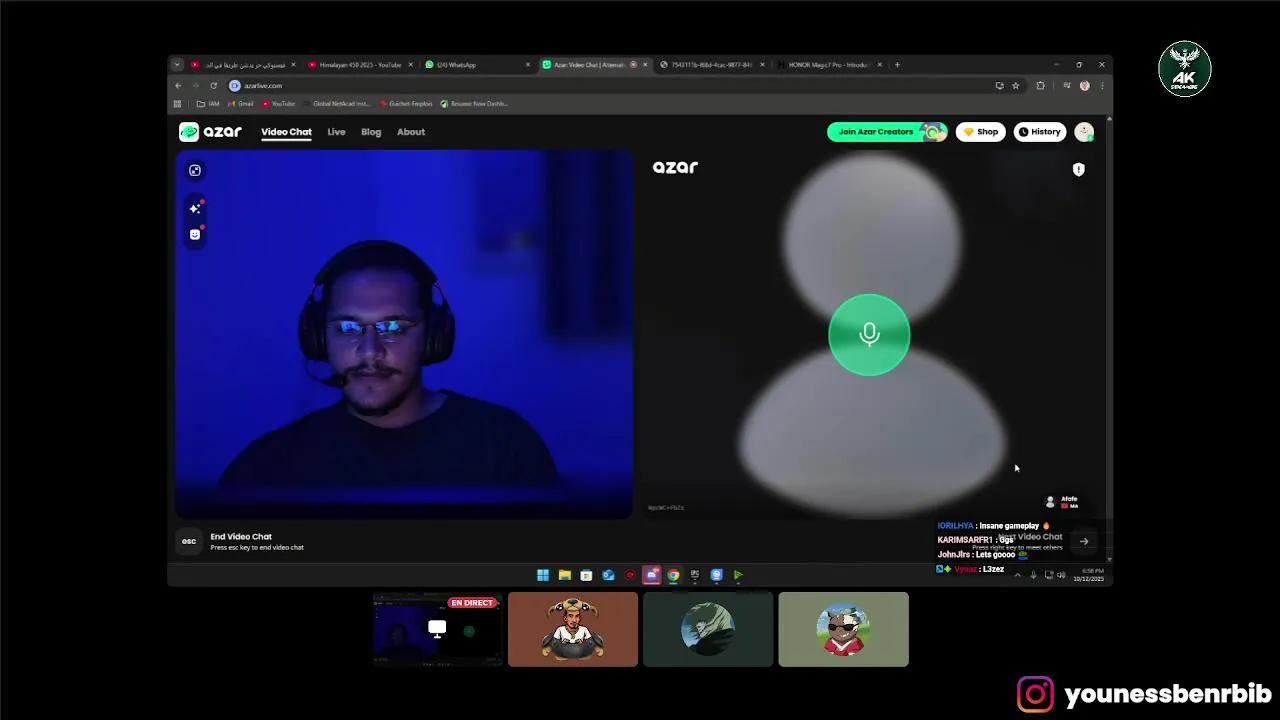Open the IAM bookmarks folder
Screen dimensions: 1280x720
208,104
